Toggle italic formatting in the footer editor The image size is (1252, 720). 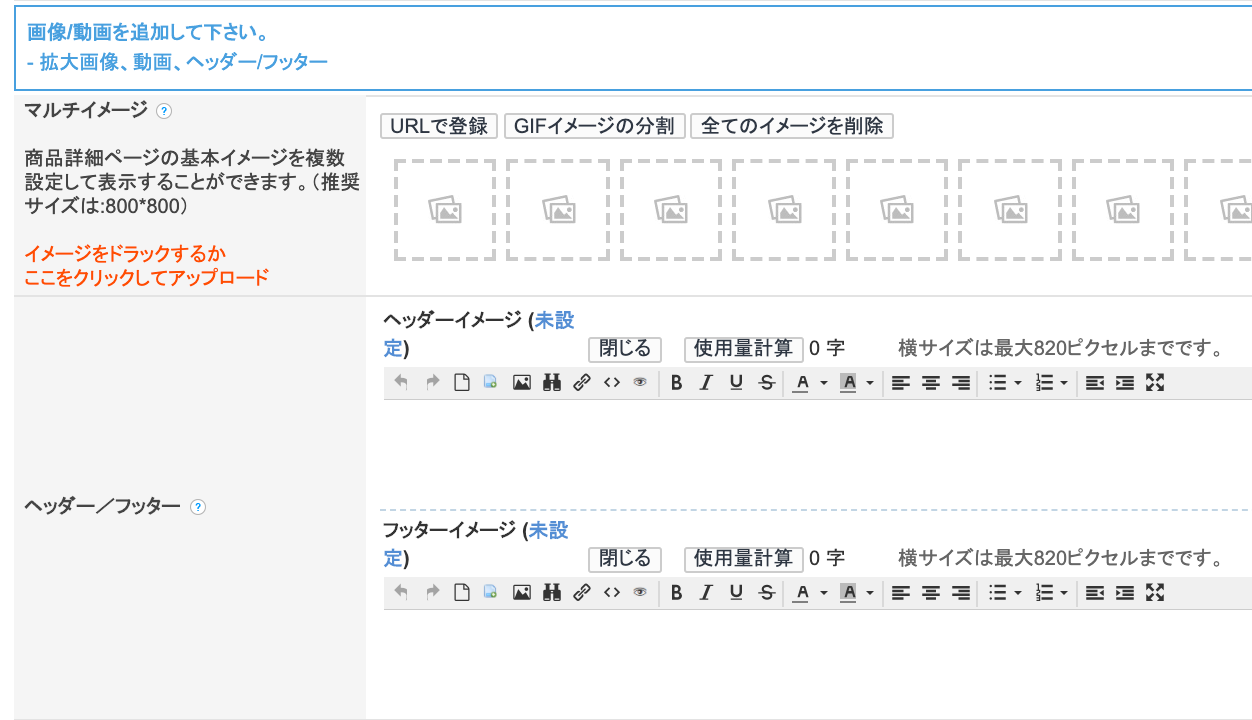706,593
